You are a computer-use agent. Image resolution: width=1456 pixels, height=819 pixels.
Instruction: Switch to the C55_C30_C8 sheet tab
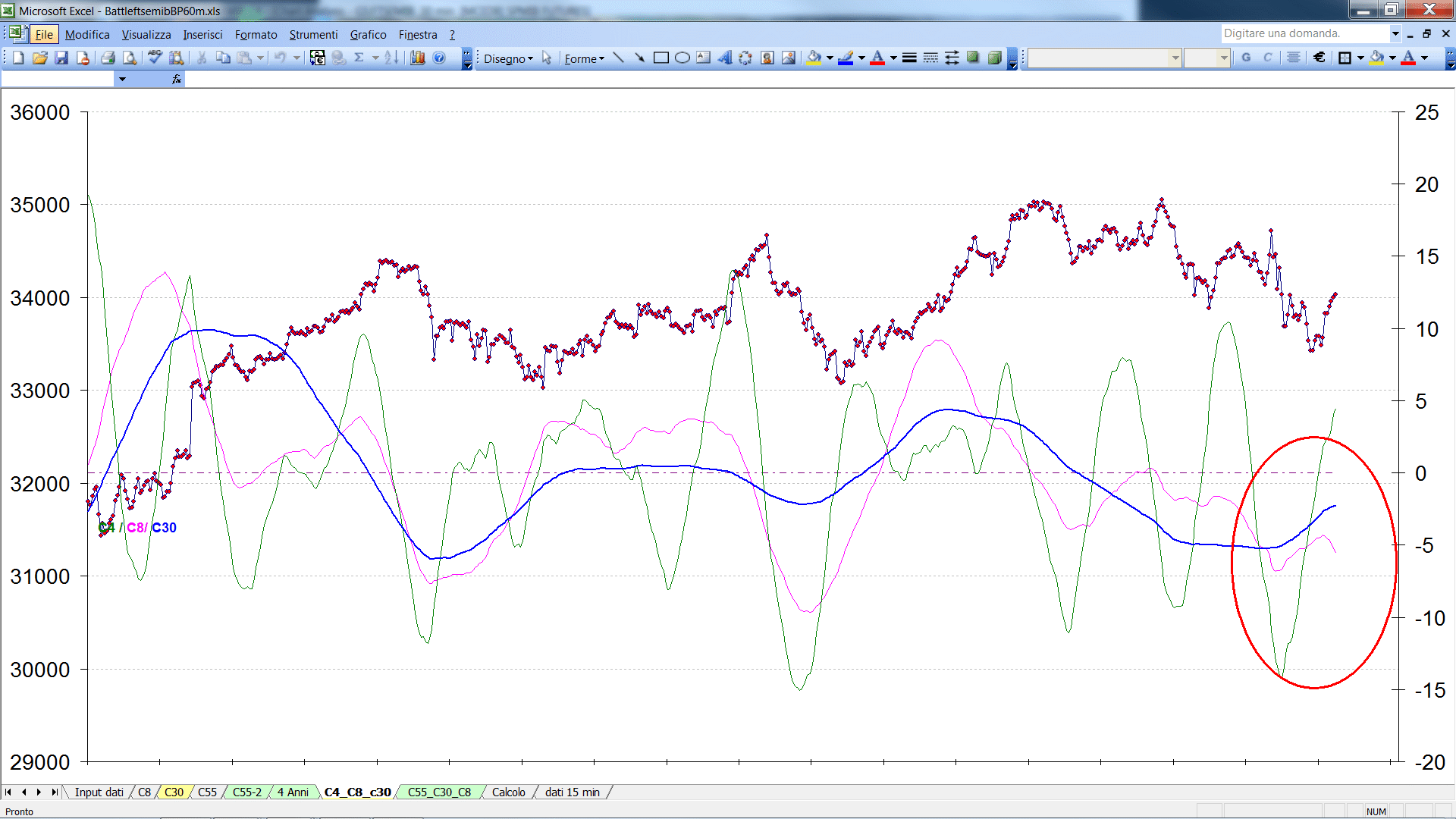click(x=439, y=792)
